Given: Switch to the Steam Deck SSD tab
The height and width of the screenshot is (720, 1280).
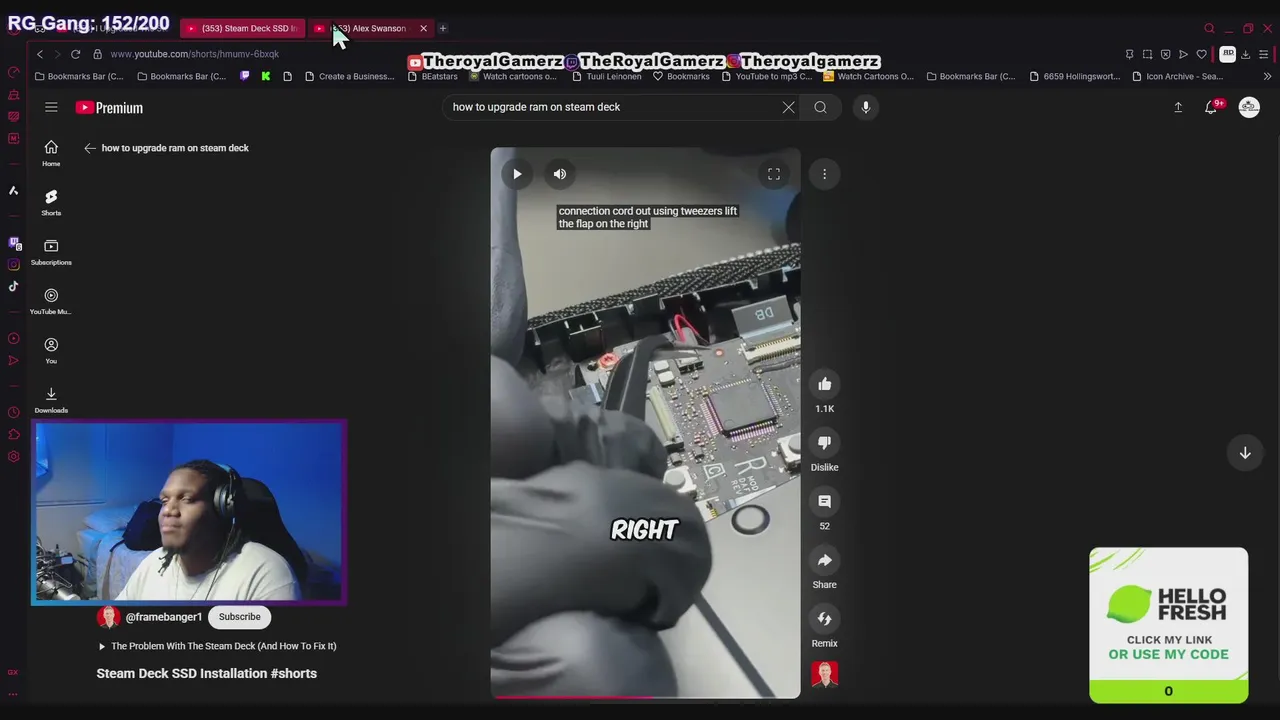Looking at the screenshot, I should tap(242, 28).
